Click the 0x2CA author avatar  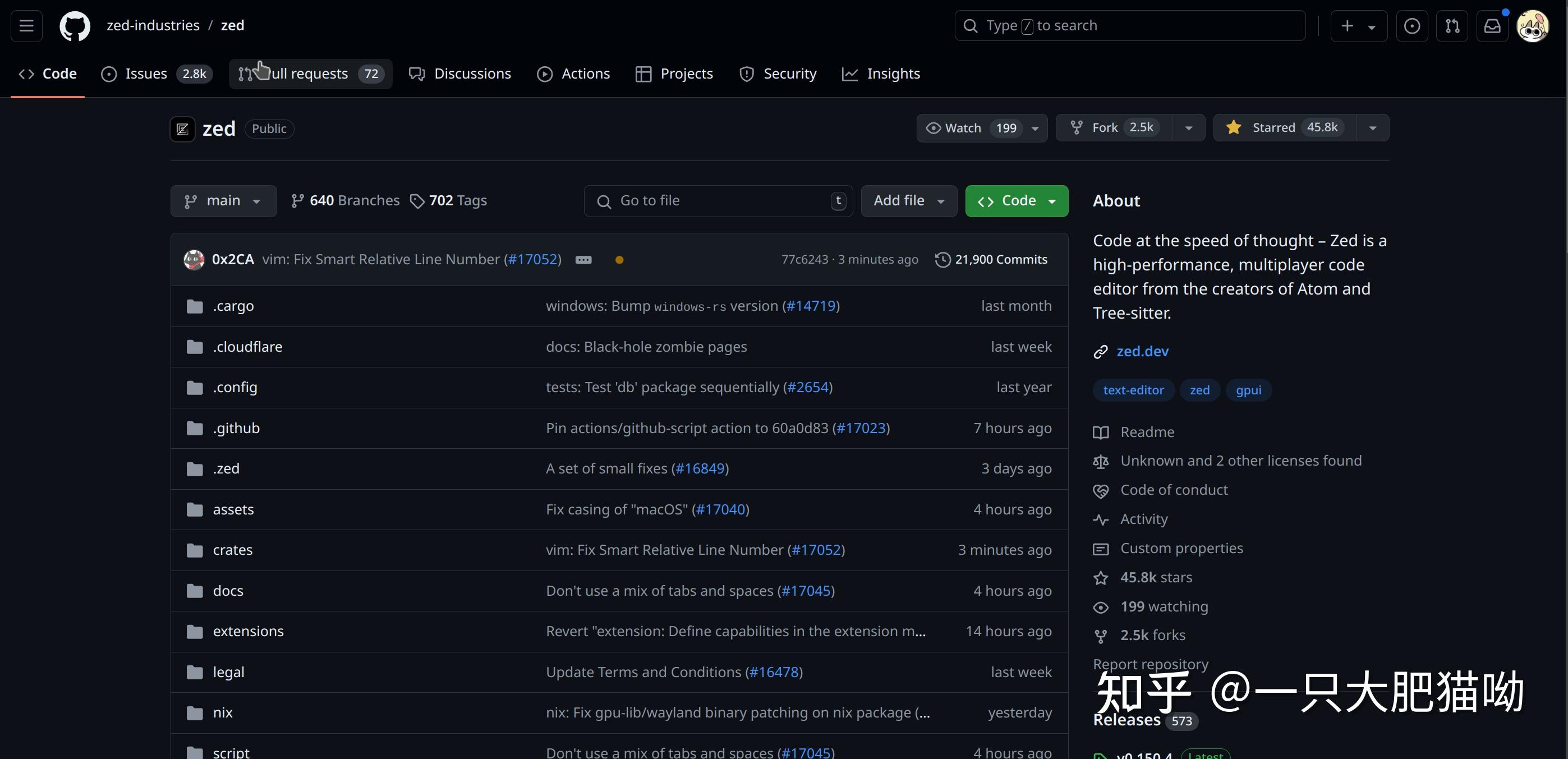click(x=194, y=260)
